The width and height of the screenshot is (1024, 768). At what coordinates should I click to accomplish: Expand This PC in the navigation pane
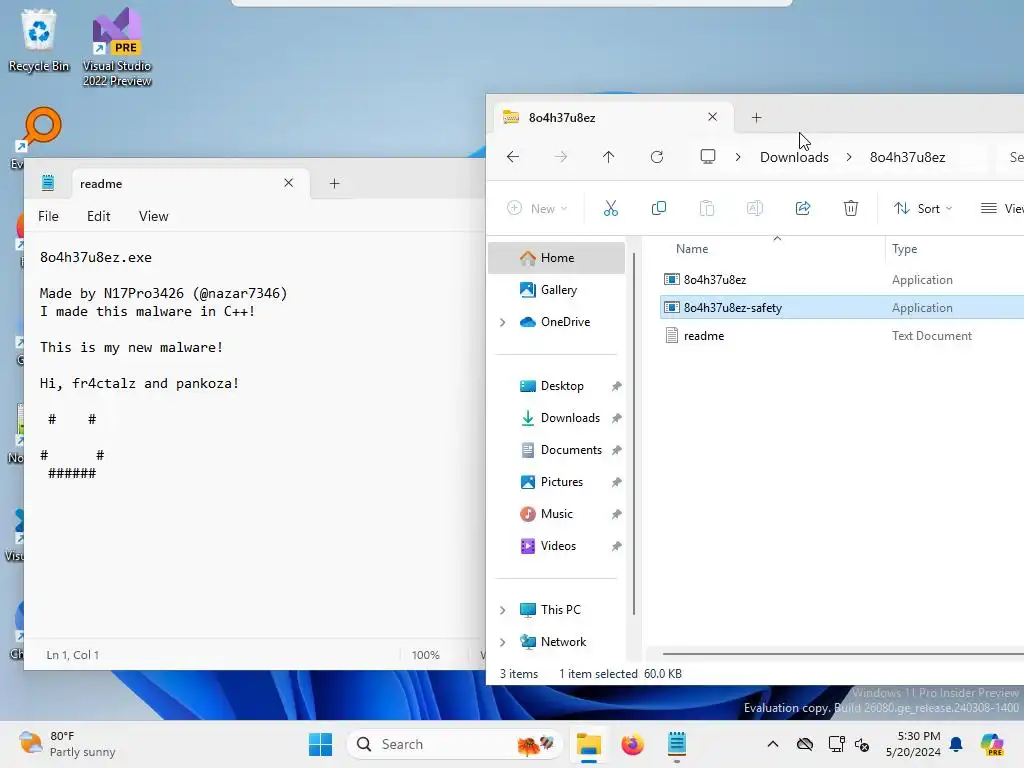(502, 610)
